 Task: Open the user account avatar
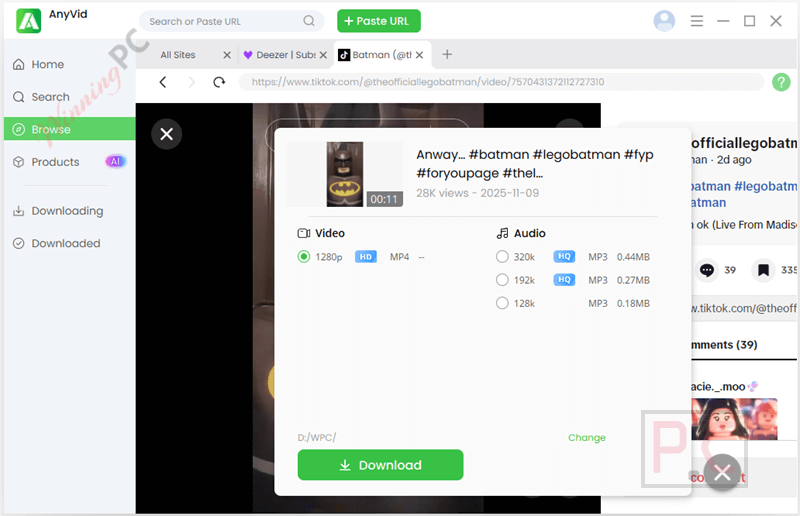coord(664,21)
